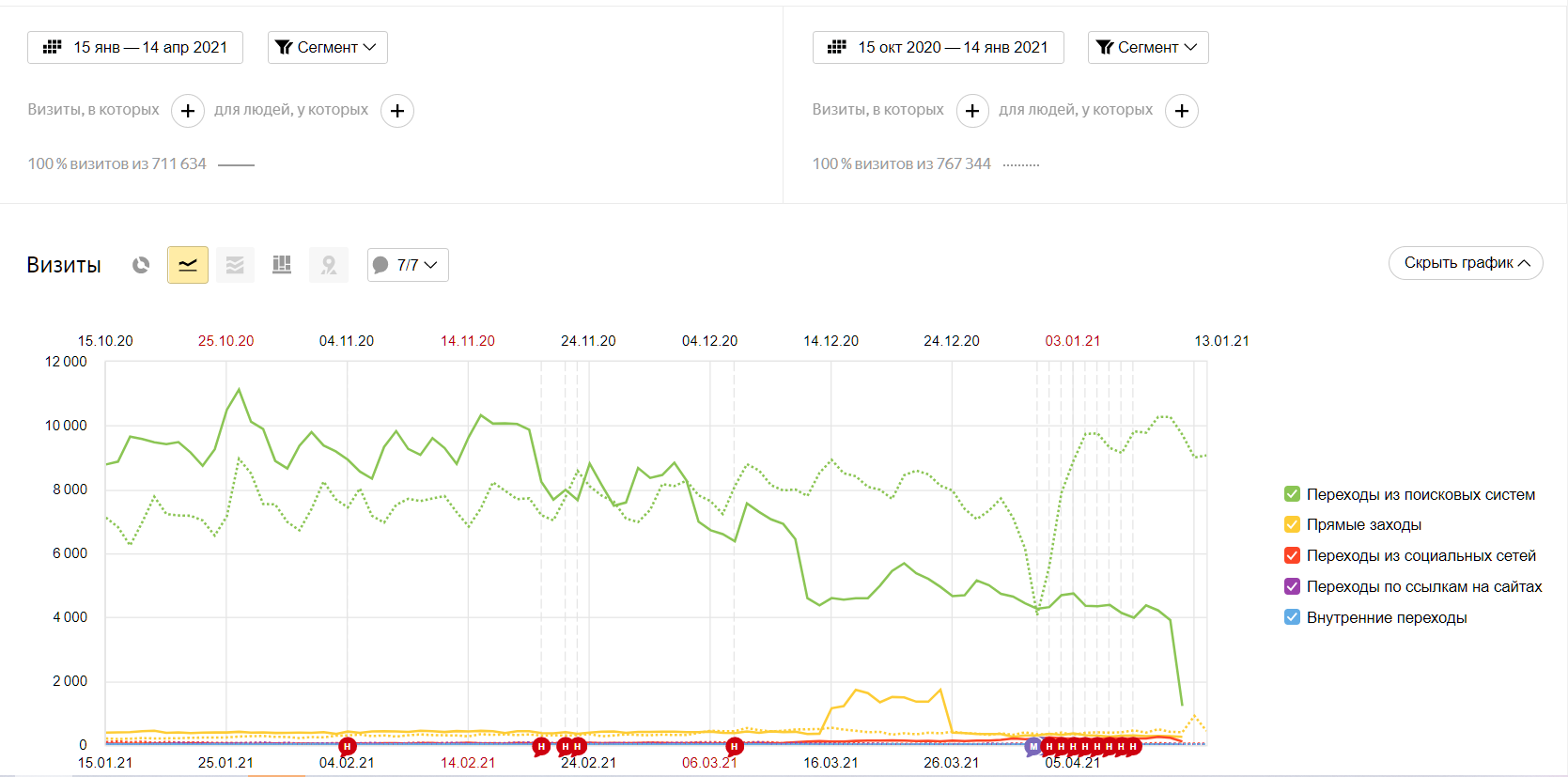Disable 'Переходы из социальных сетей' series
Viewport: 1568px width, 777px height.
click(1292, 555)
